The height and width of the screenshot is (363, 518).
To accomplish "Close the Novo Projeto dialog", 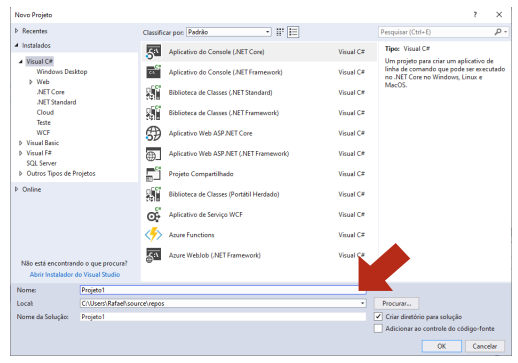I will click(x=499, y=14).
